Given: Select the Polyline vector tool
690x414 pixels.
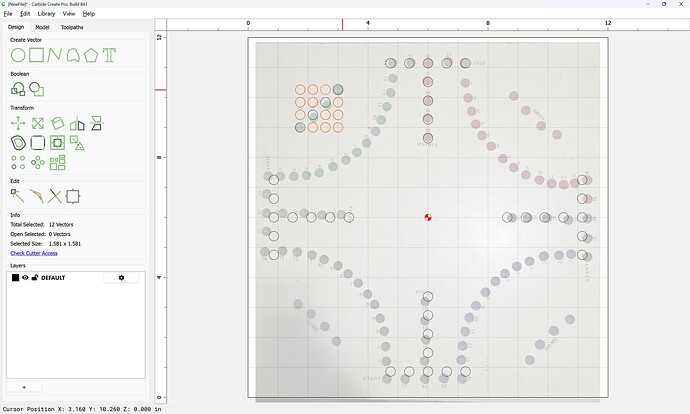Looking at the screenshot, I should [55, 55].
